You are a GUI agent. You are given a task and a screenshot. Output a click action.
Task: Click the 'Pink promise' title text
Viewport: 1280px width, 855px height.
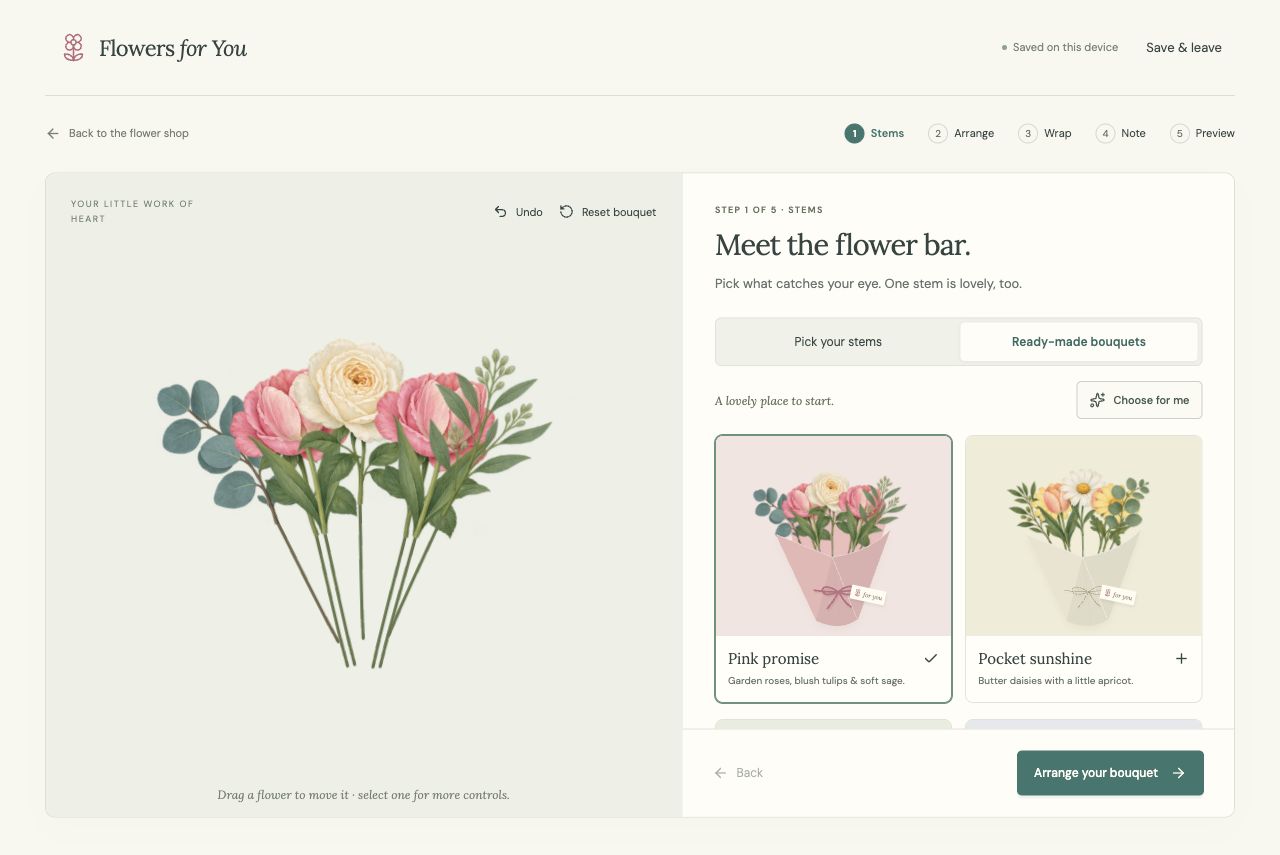click(x=773, y=659)
